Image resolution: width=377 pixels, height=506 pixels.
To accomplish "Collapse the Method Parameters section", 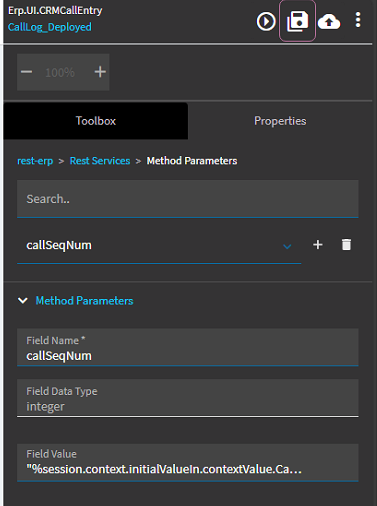I will [x=23, y=301].
